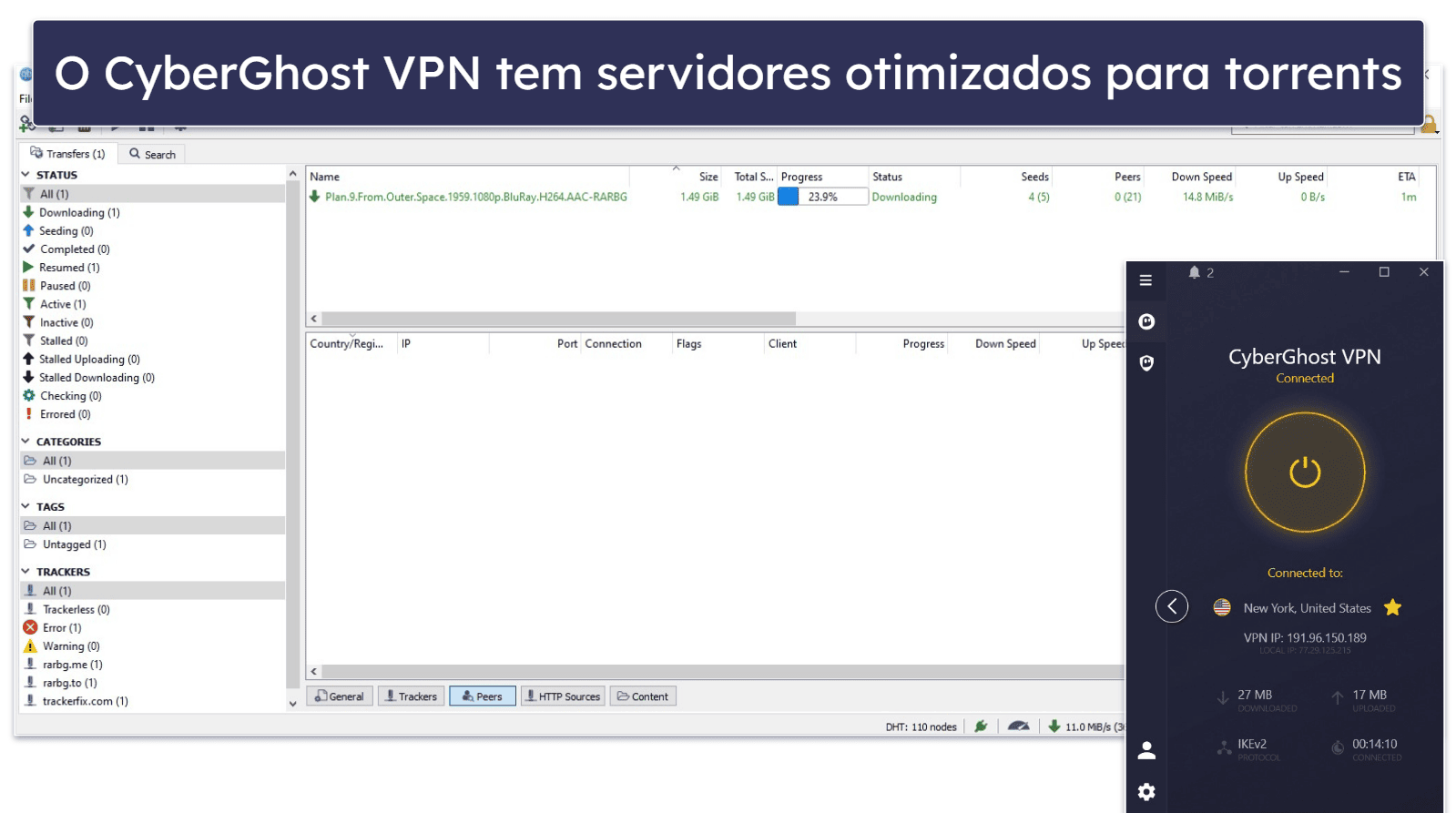Open CyberGhost notifications bell
The width and height of the screenshot is (1456, 813).
1194,272
